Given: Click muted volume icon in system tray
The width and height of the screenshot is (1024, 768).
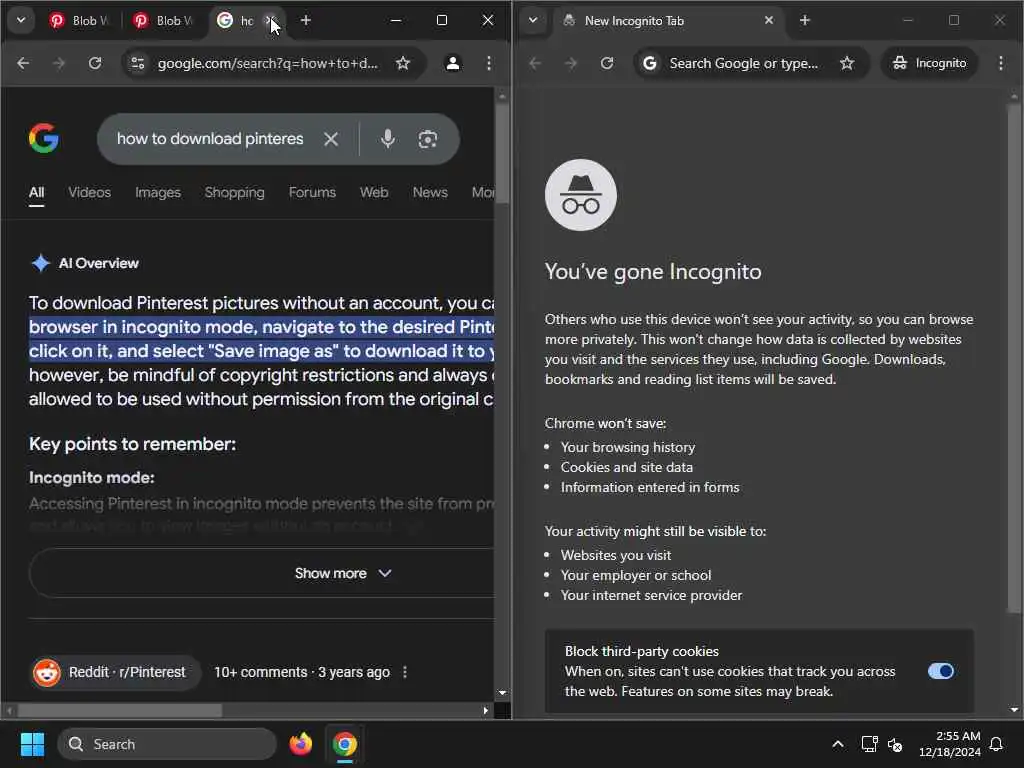Looking at the screenshot, I should 895,744.
